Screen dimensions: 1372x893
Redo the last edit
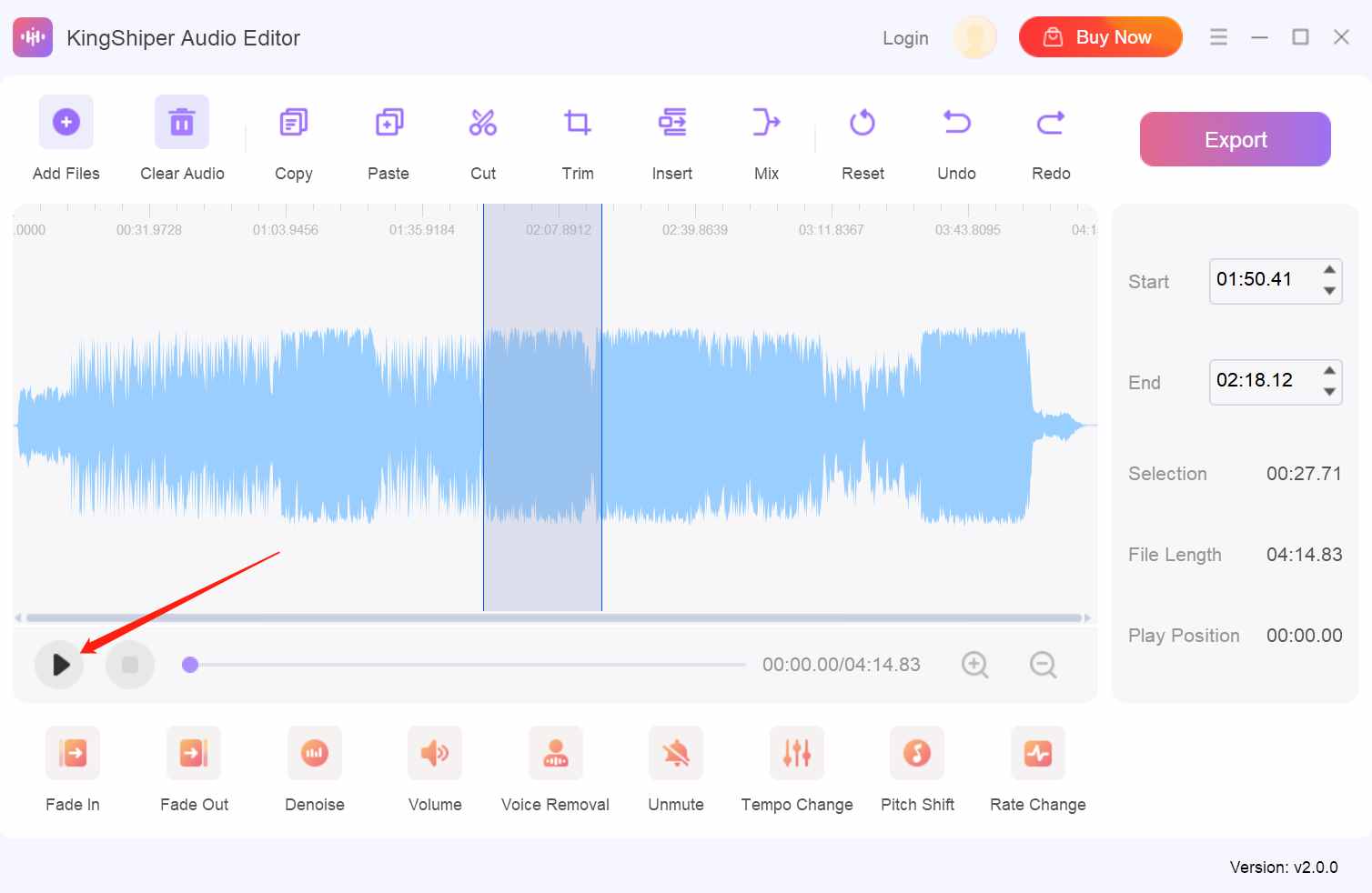(1051, 122)
